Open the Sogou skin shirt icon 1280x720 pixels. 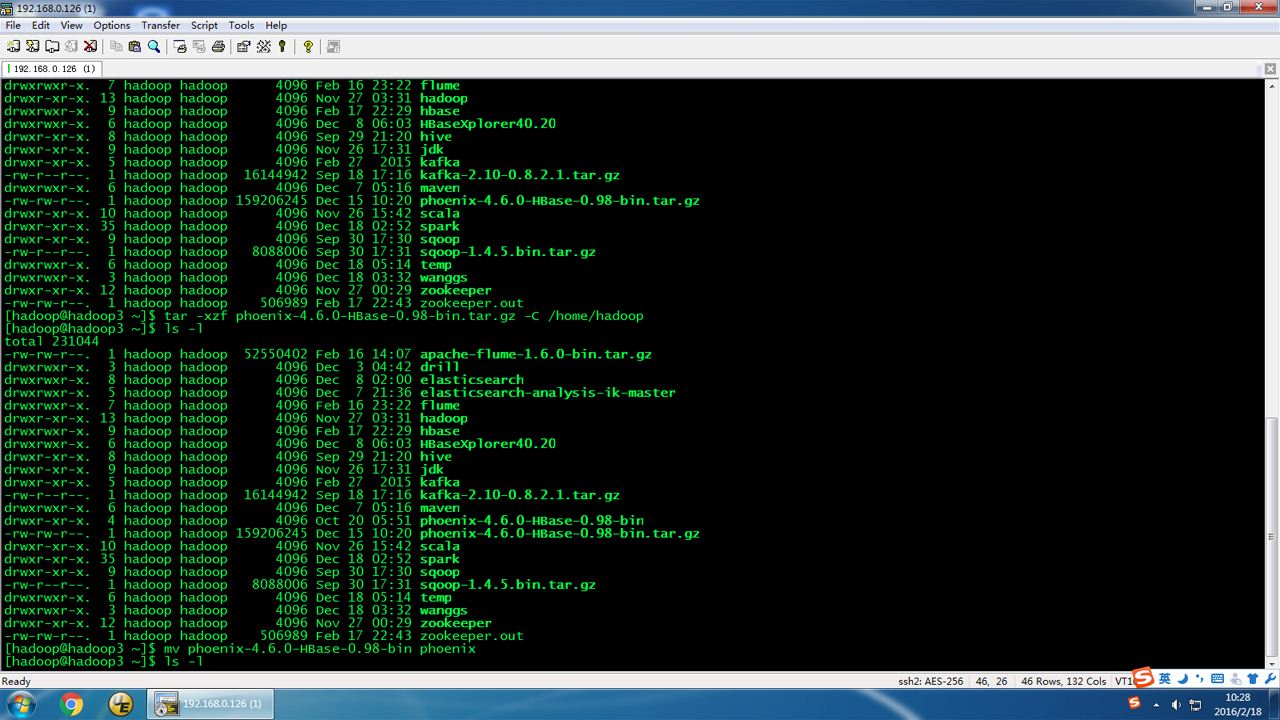[x=1251, y=679]
